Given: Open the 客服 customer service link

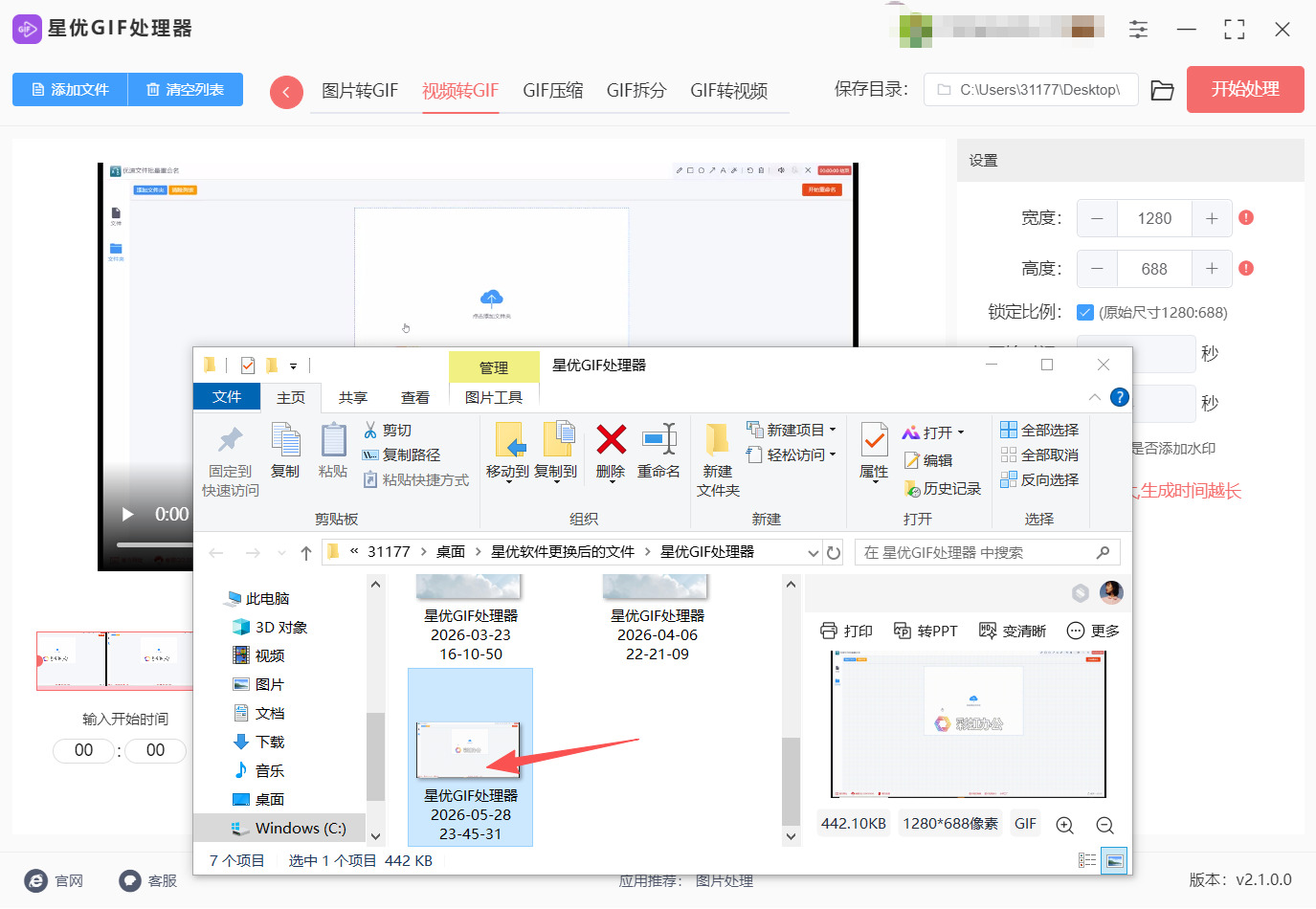Looking at the screenshot, I should 148,880.
